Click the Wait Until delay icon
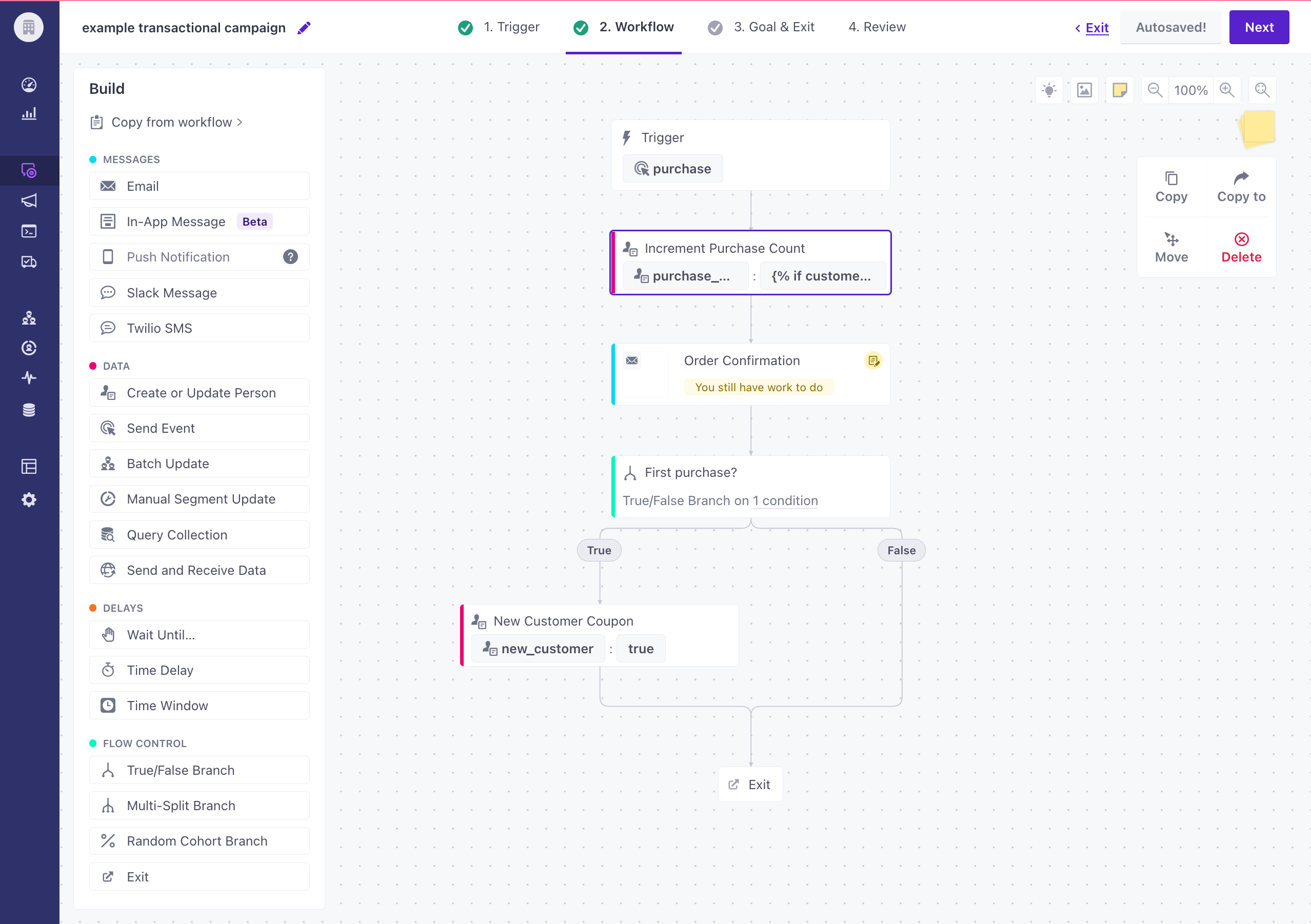The width and height of the screenshot is (1311, 924). coord(109,634)
